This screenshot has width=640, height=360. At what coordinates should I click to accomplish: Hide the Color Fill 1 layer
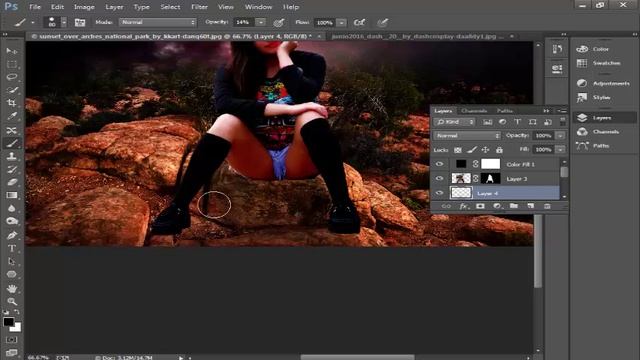[439, 164]
